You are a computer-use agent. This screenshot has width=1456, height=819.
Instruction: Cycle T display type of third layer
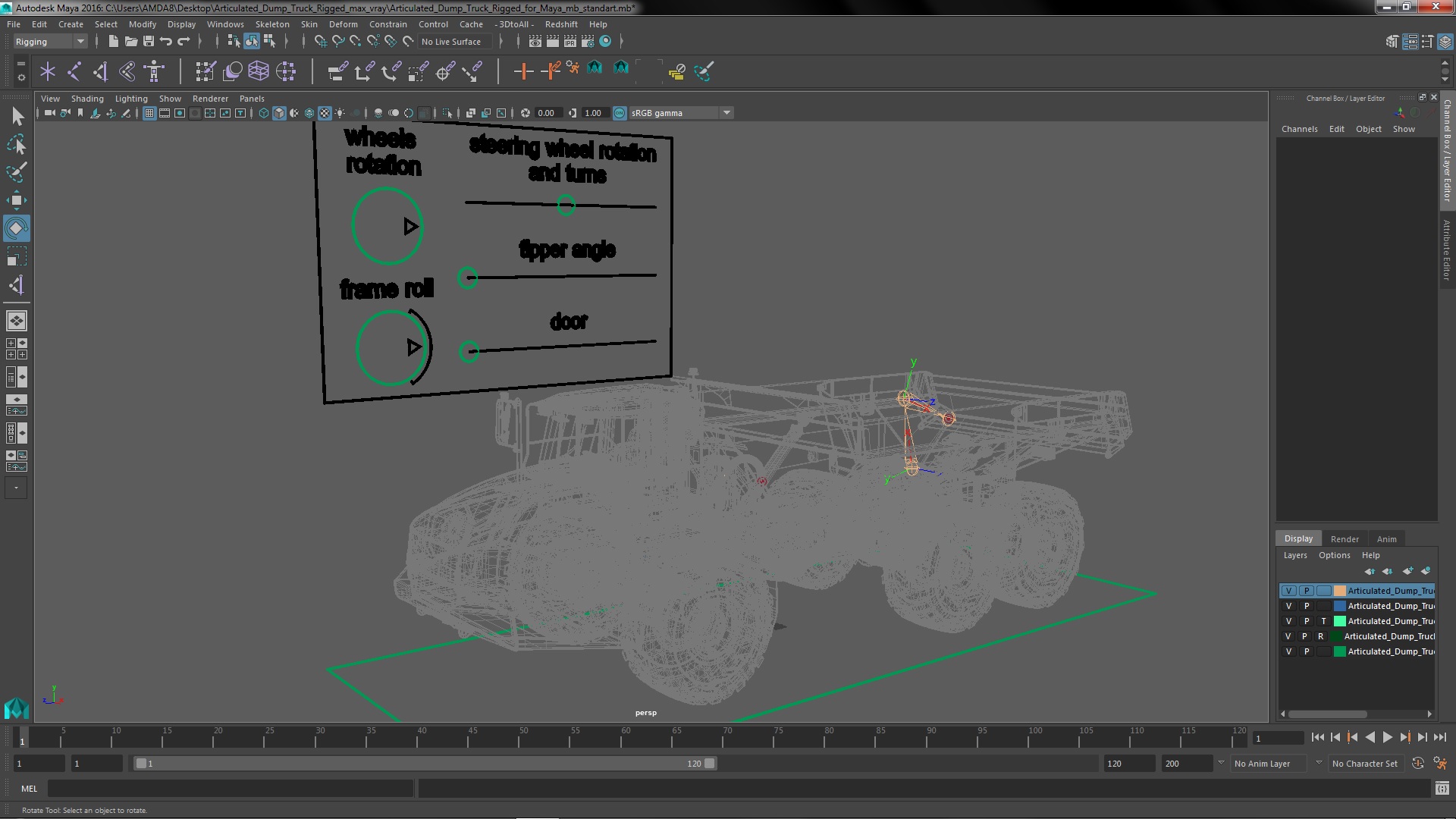1324,621
